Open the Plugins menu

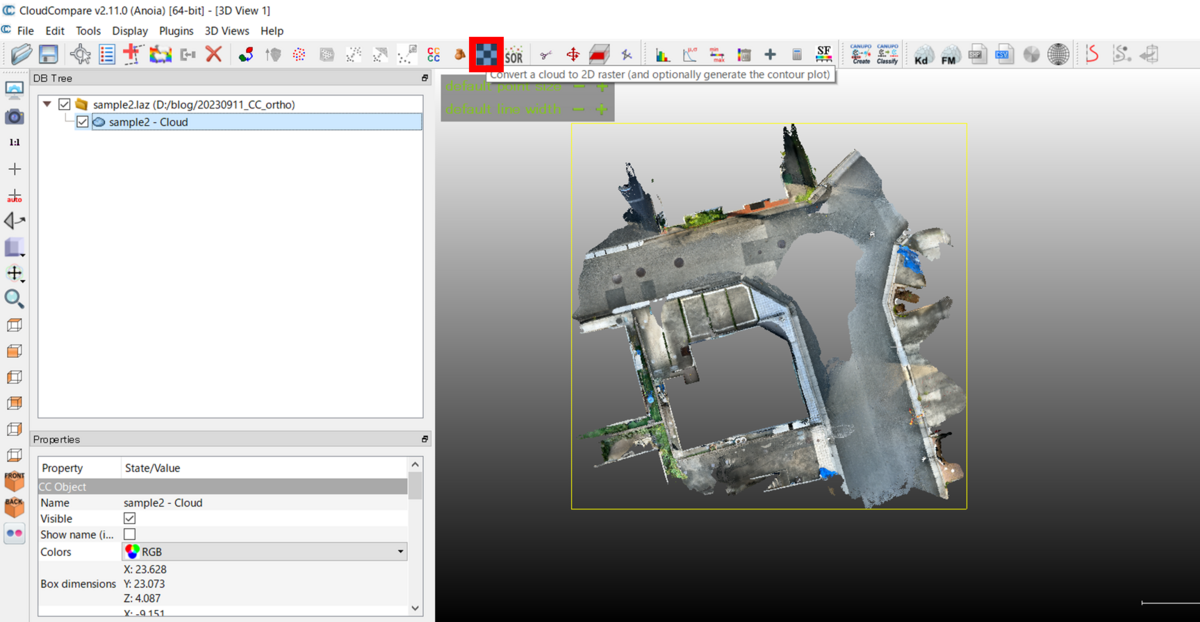coord(176,31)
